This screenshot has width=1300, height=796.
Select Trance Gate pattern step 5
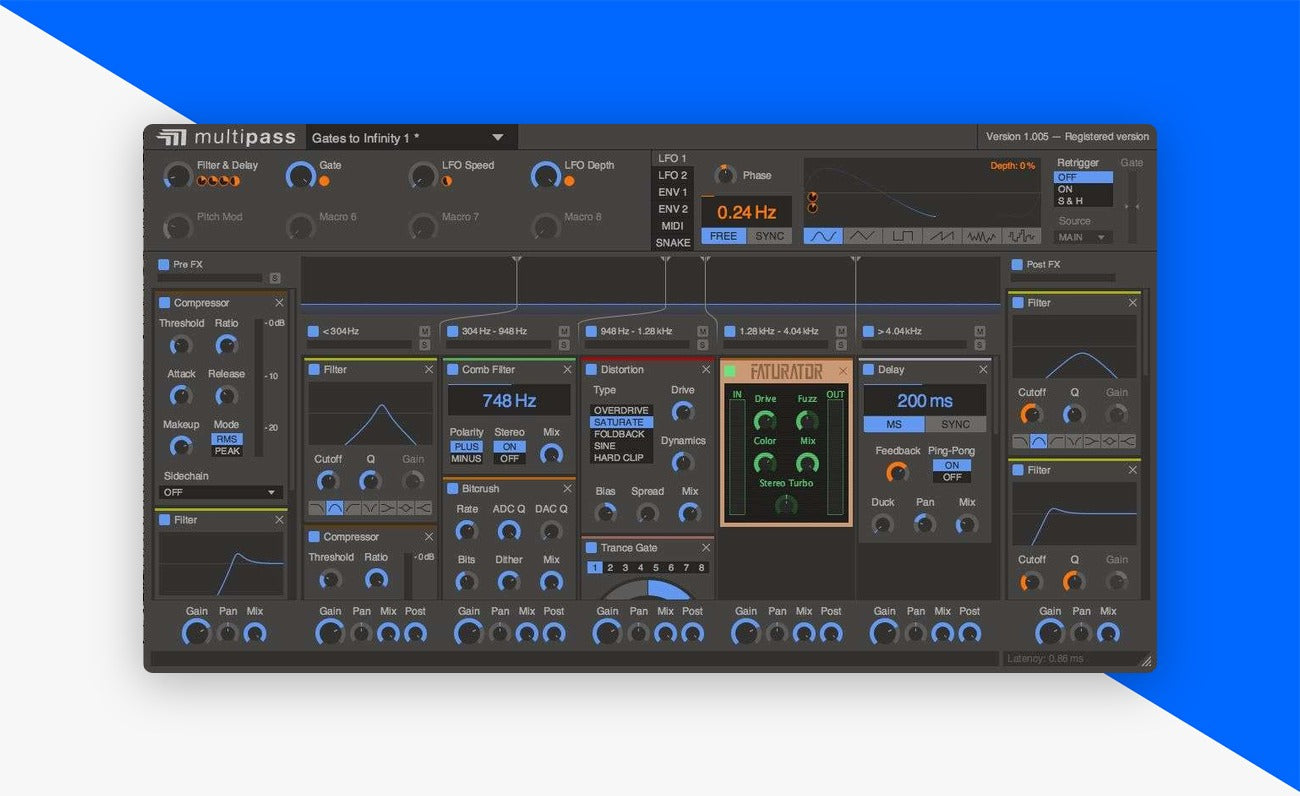coord(656,568)
